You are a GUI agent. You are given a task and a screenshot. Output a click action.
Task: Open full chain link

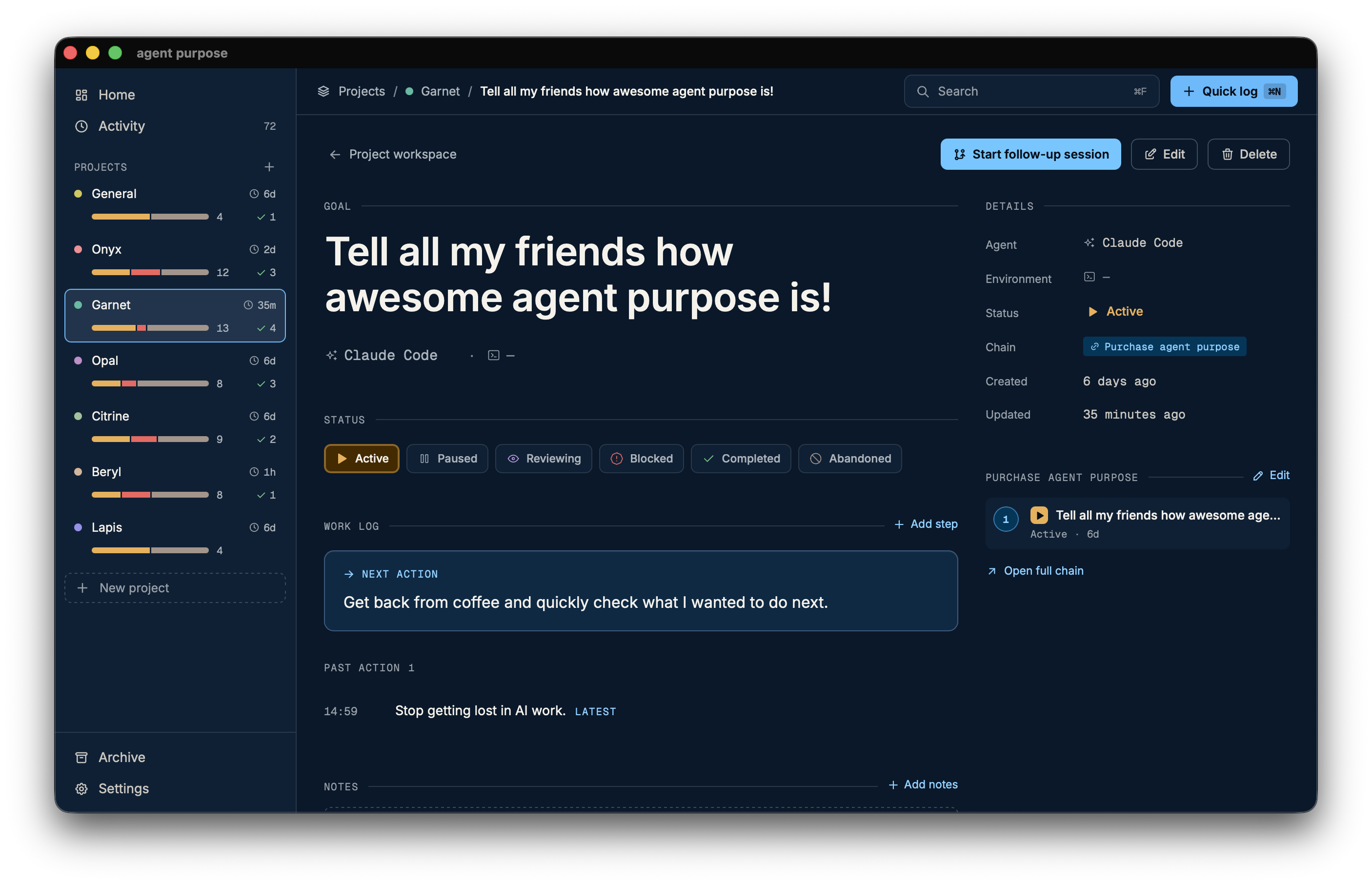tap(1035, 571)
